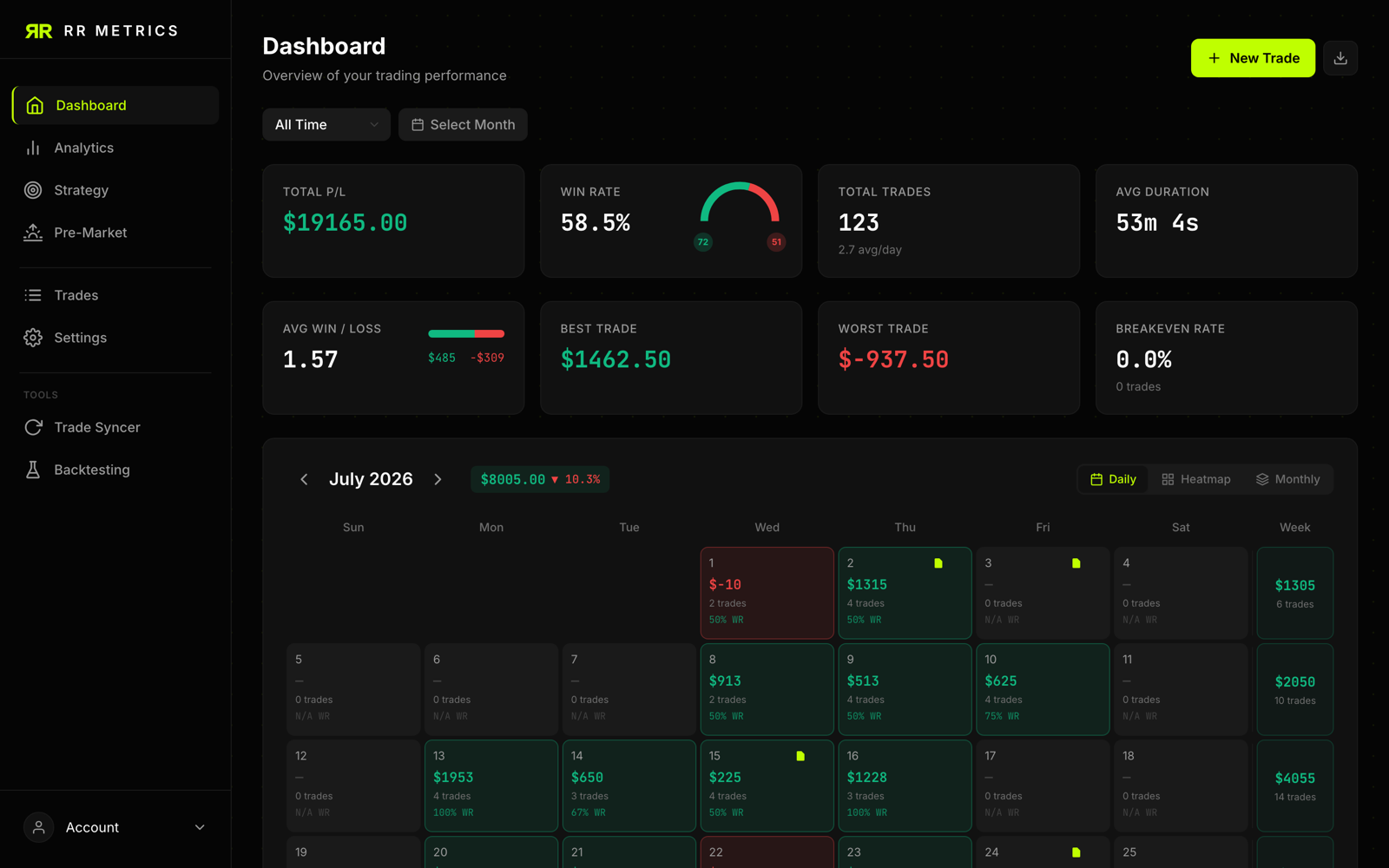
Task: Click the Win Rate value 58.5%
Action: 596,223
